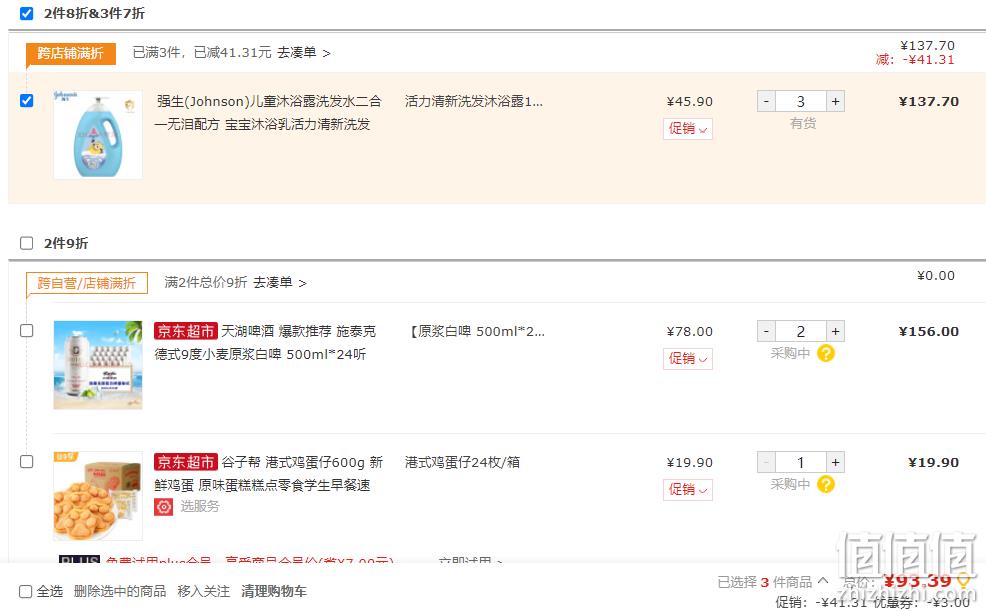Uncheck the Johnson shampoo item checkbox
This screenshot has width=986, height=611.
click(x=26, y=101)
